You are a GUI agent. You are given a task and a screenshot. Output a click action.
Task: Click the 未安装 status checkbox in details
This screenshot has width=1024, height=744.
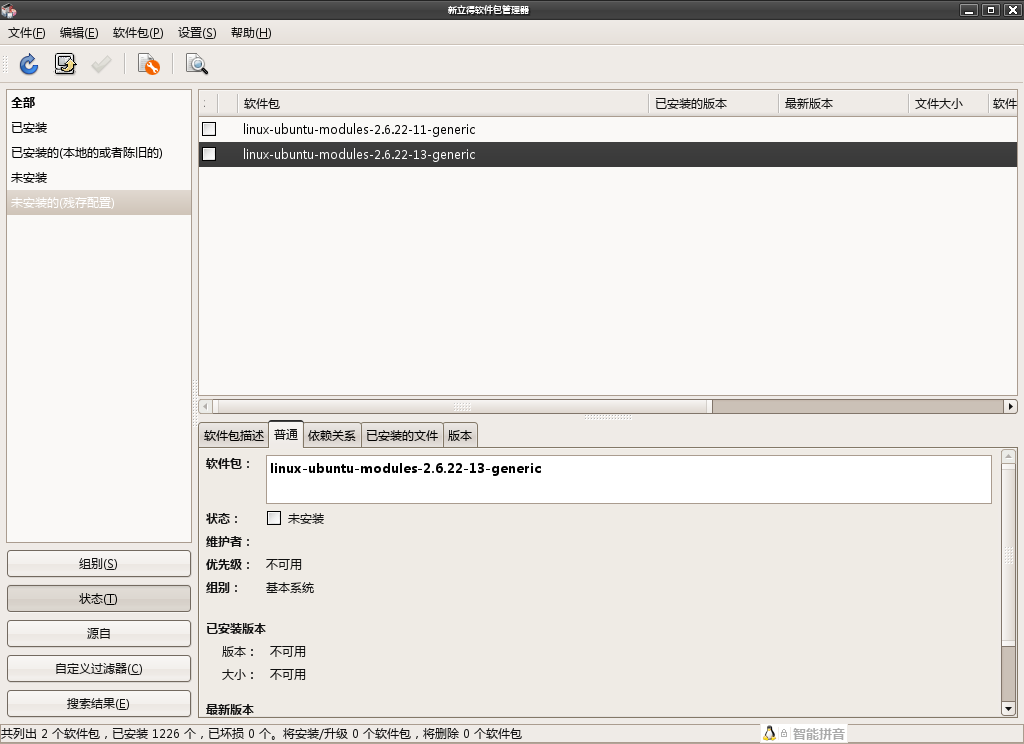pos(274,518)
